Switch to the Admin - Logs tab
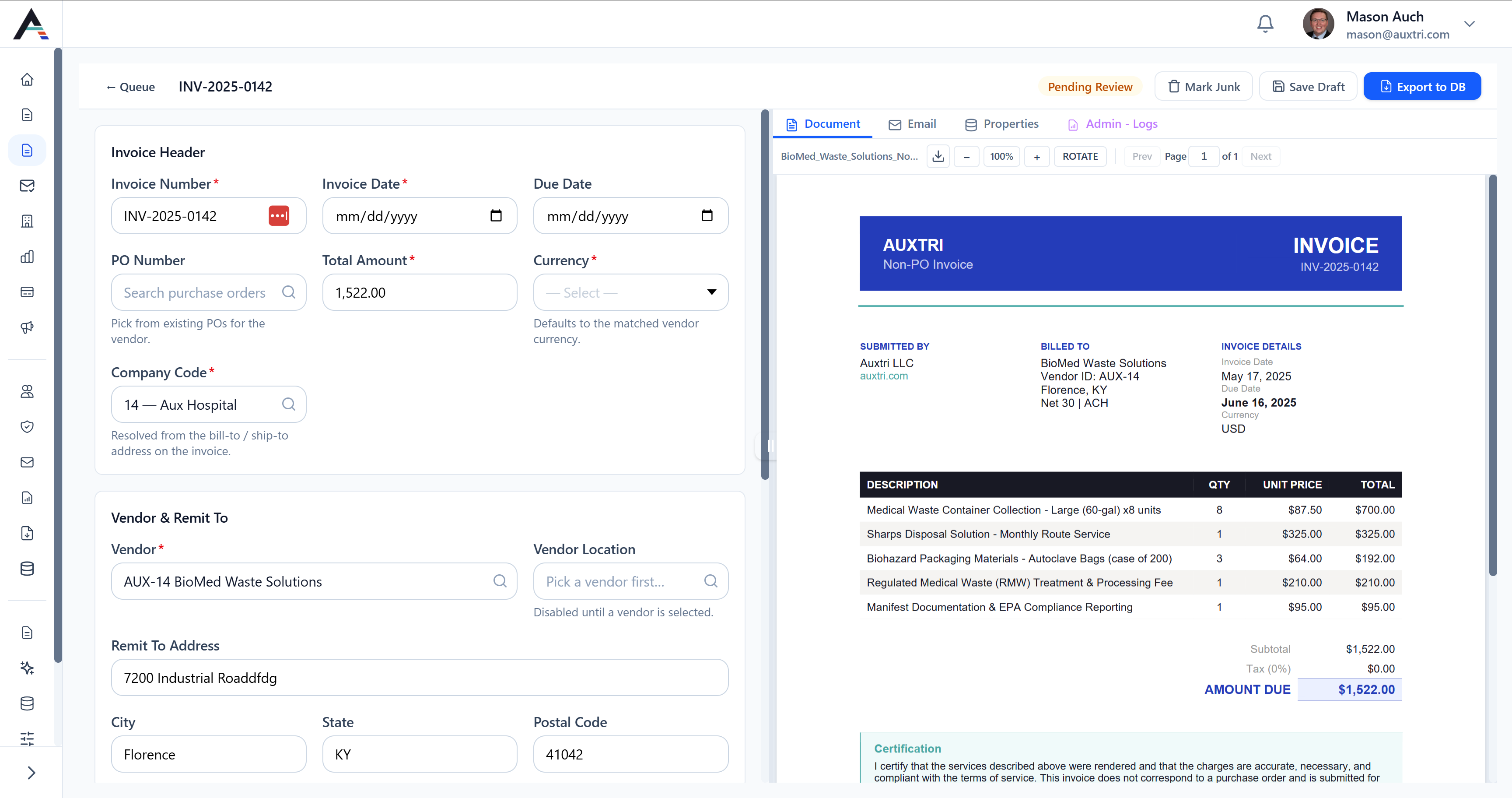 [1112, 124]
